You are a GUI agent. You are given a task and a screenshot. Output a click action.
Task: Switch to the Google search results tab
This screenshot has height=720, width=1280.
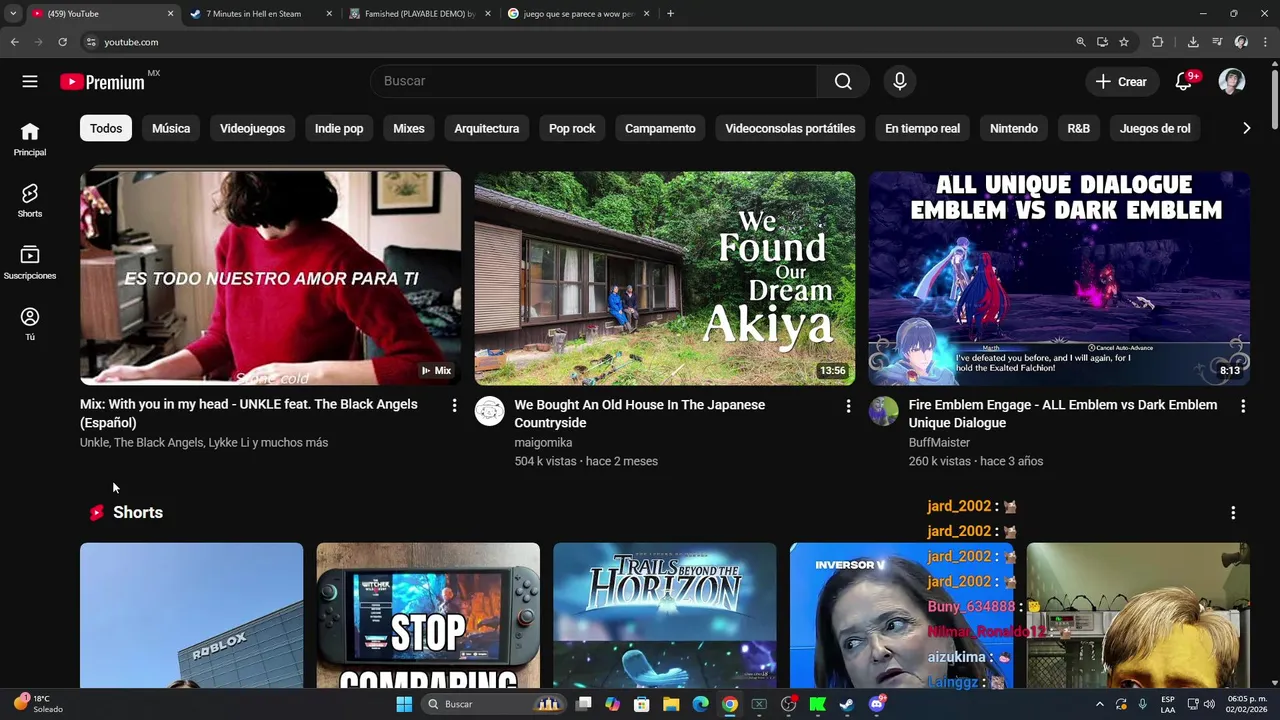[579, 14]
